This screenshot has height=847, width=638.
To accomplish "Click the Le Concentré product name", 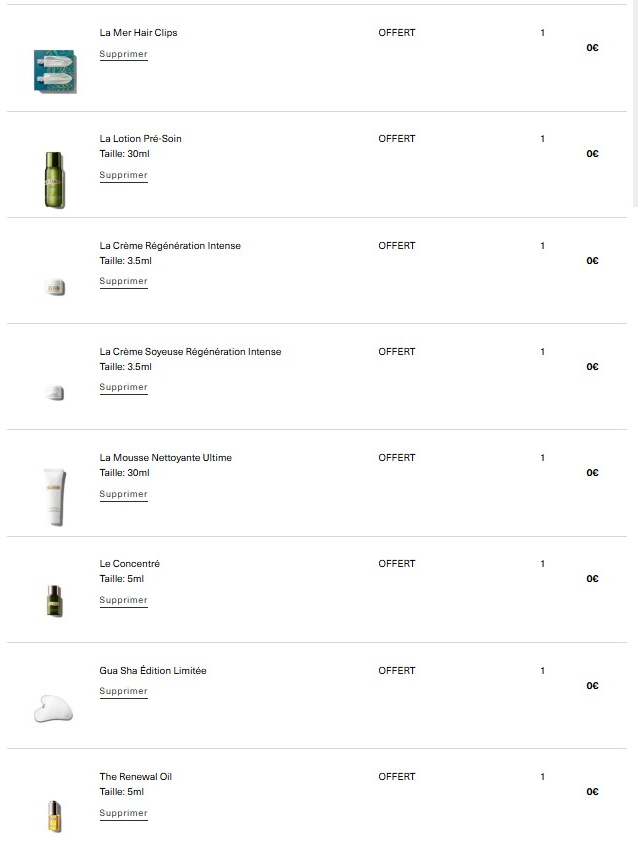I will pos(129,564).
